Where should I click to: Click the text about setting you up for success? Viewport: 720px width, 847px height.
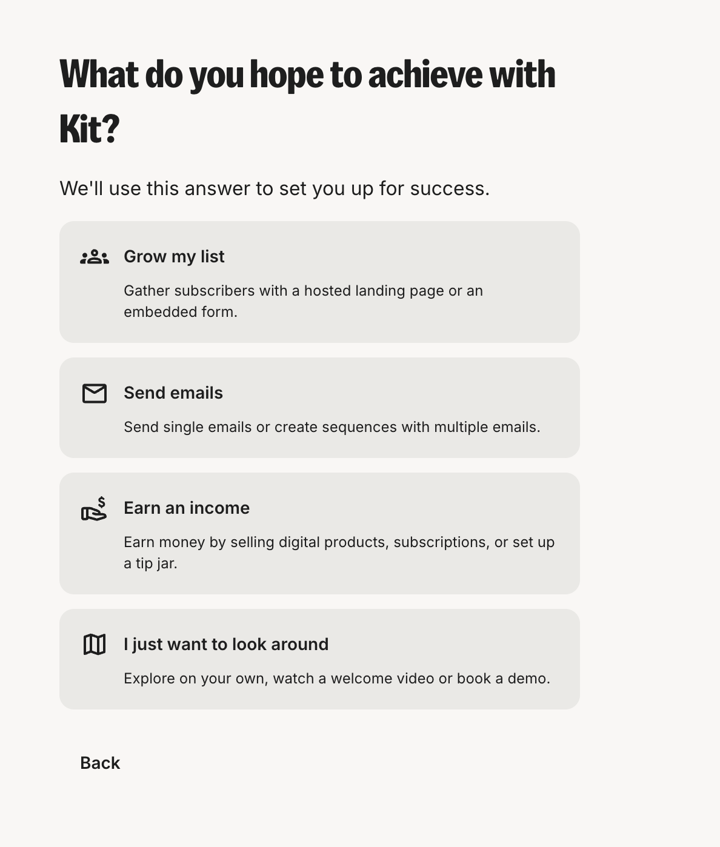(x=275, y=188)
